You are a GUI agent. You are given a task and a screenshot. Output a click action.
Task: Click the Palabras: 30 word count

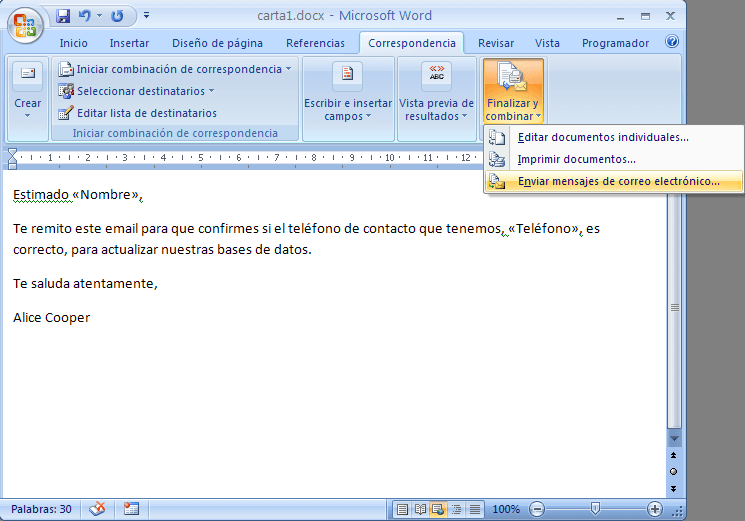(41, 509)
